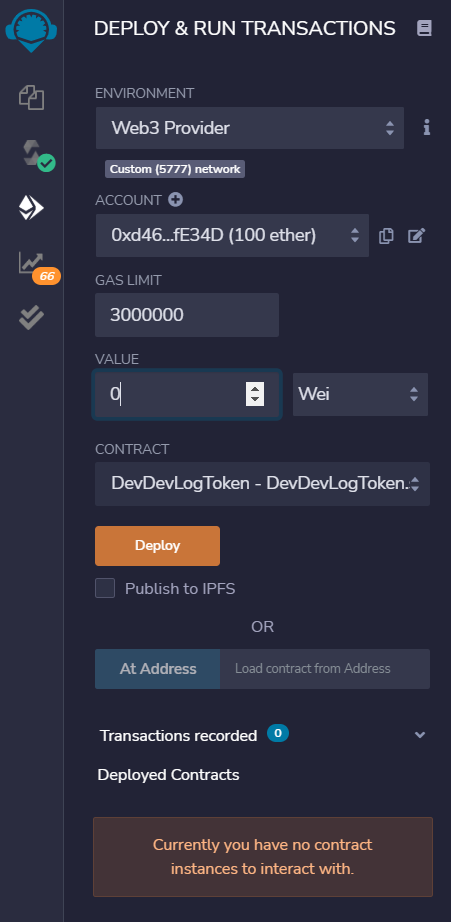Click the DEPLOY & RUN TRANSACTIONS title

[245, 28]
